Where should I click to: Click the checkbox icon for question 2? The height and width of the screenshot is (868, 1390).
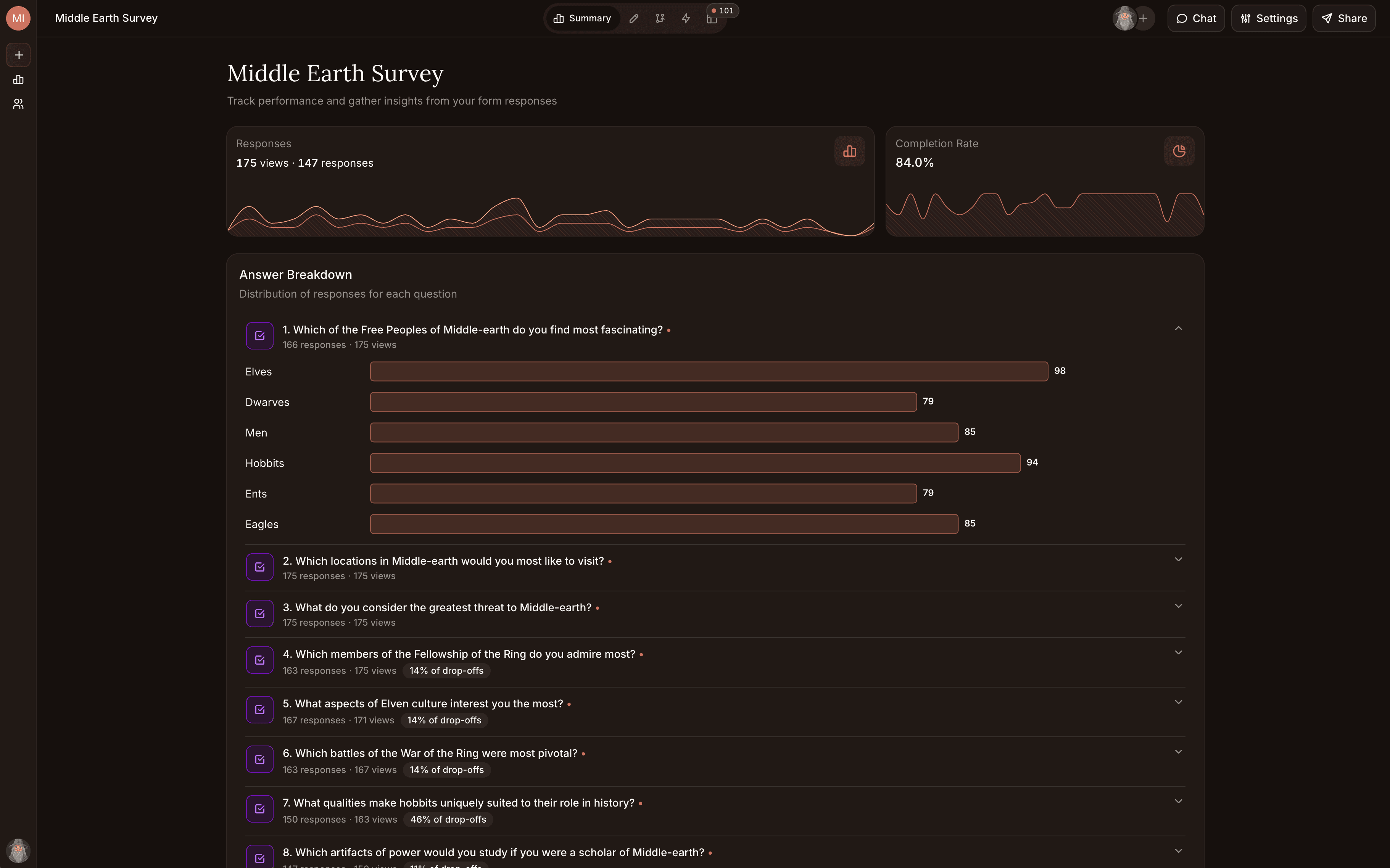(x=259, y=567)
